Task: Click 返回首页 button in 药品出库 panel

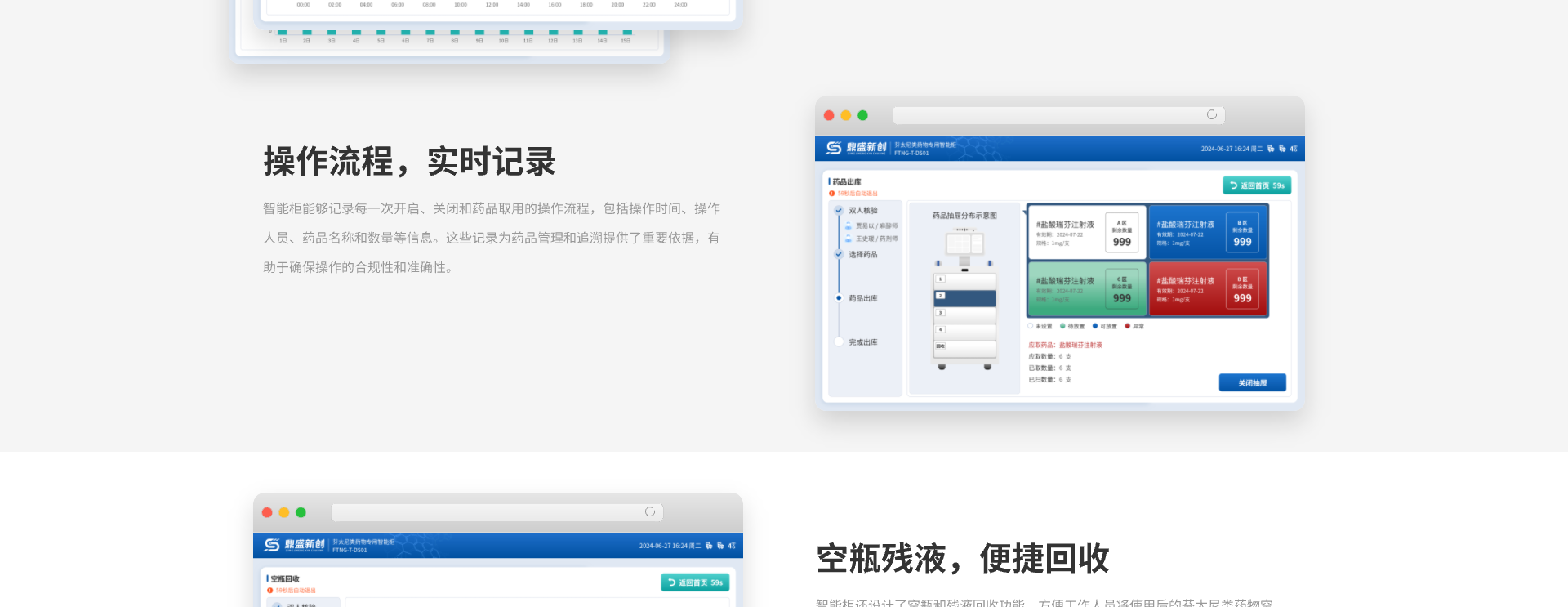Action: click(1257, 185)
